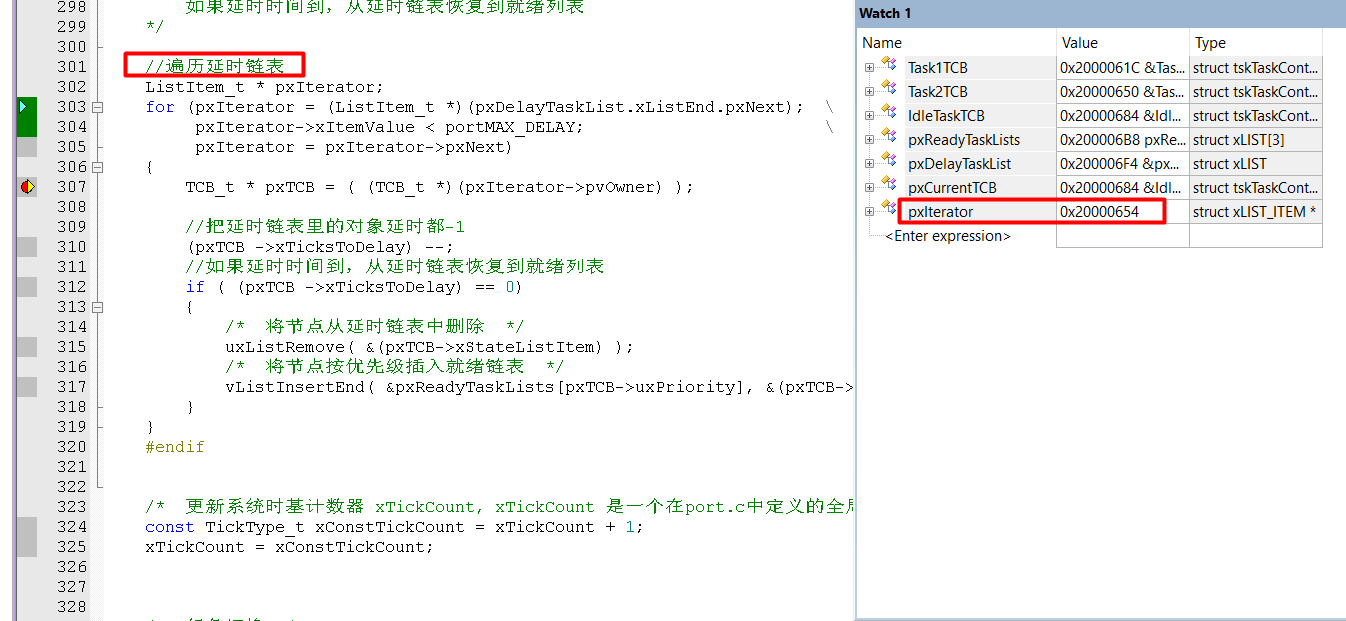
Task: Click the pxIterator value 0x20000654
Action: click(1100, 212)
